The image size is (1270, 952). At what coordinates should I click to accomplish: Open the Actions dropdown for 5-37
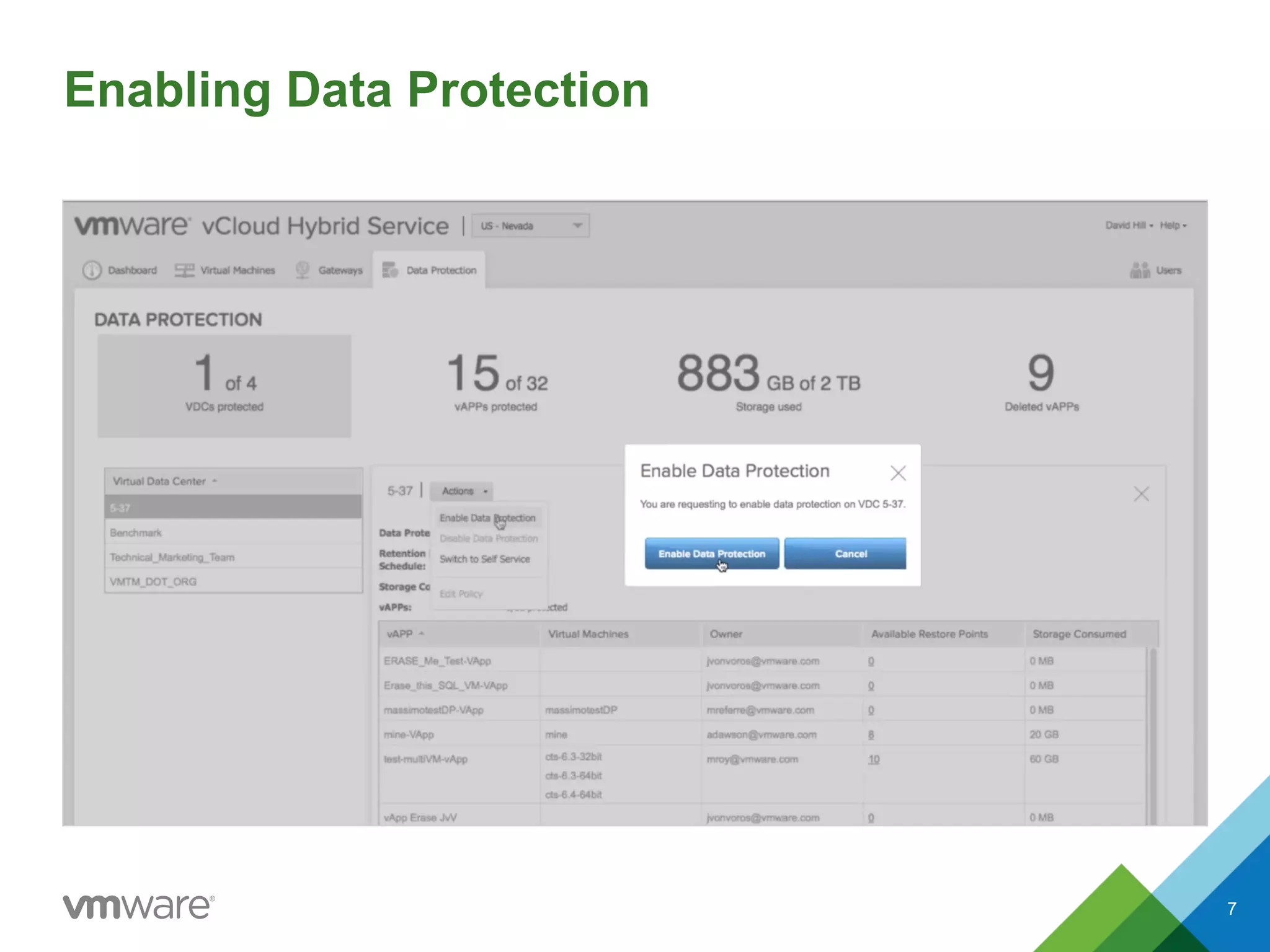pyautogui.click(x=461, y=491)
